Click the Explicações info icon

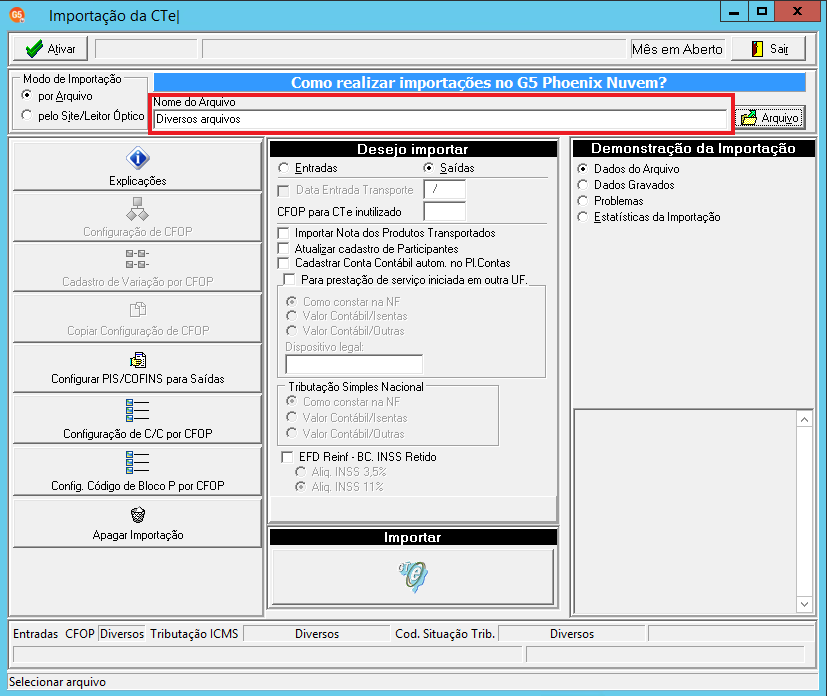click(138, 158)
